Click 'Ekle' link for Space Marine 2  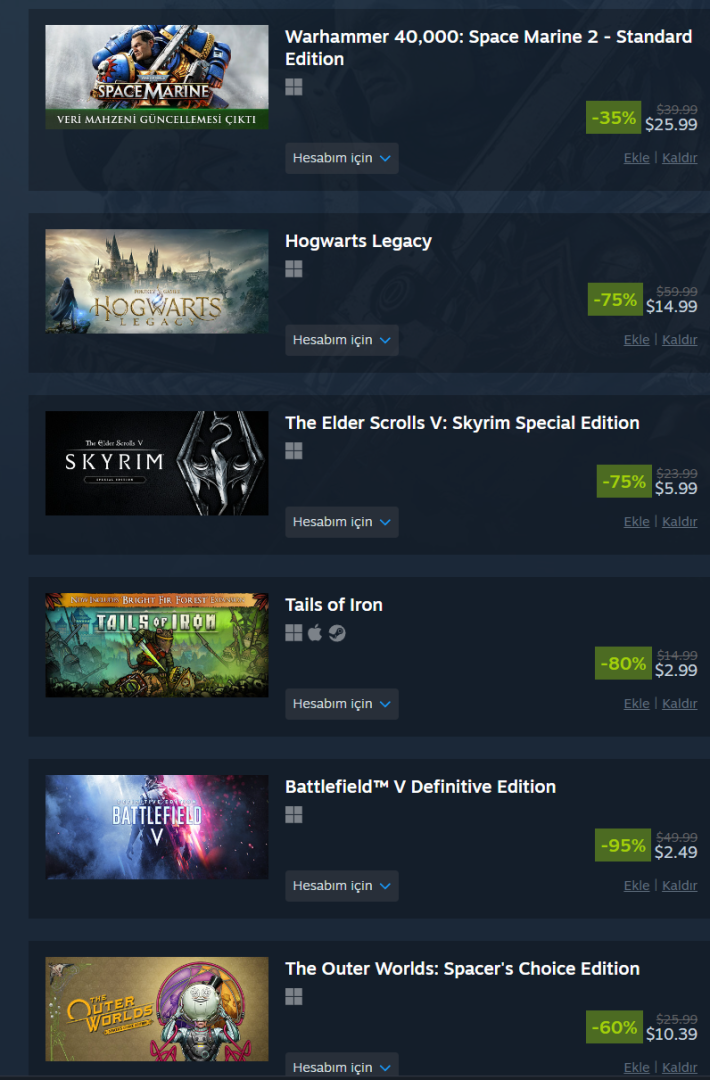(x=636, y=158)
